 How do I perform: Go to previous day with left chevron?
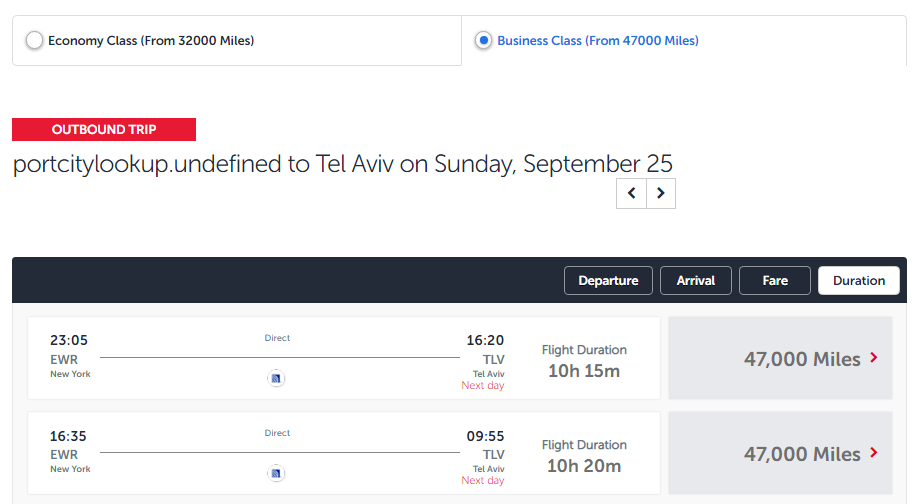tap(631, 193)
